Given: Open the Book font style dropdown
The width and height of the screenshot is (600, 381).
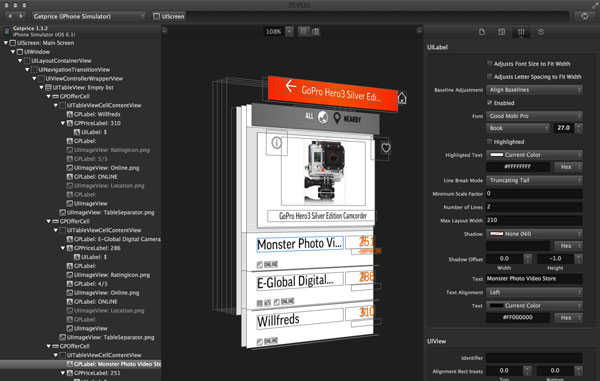Looking at the screenshot, I should click(518, 128).
